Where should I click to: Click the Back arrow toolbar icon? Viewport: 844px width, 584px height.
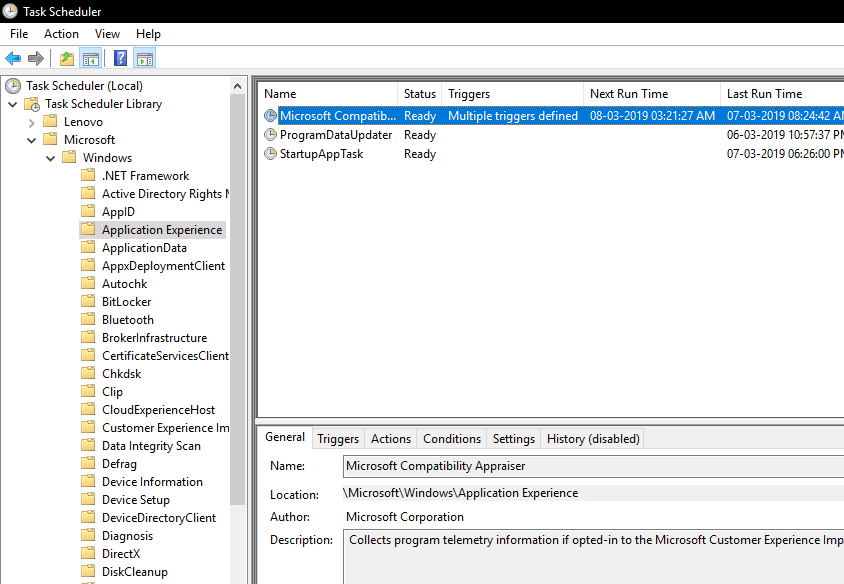pyautogui.click(x=13, y=58)
